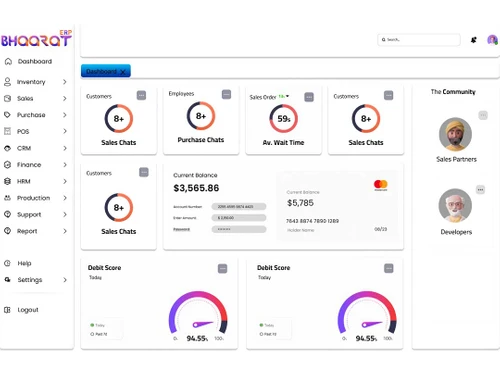Open the Dashboard home icon in sidebar
The height and width of the screenshot is (375, 500).
point(8,61)
